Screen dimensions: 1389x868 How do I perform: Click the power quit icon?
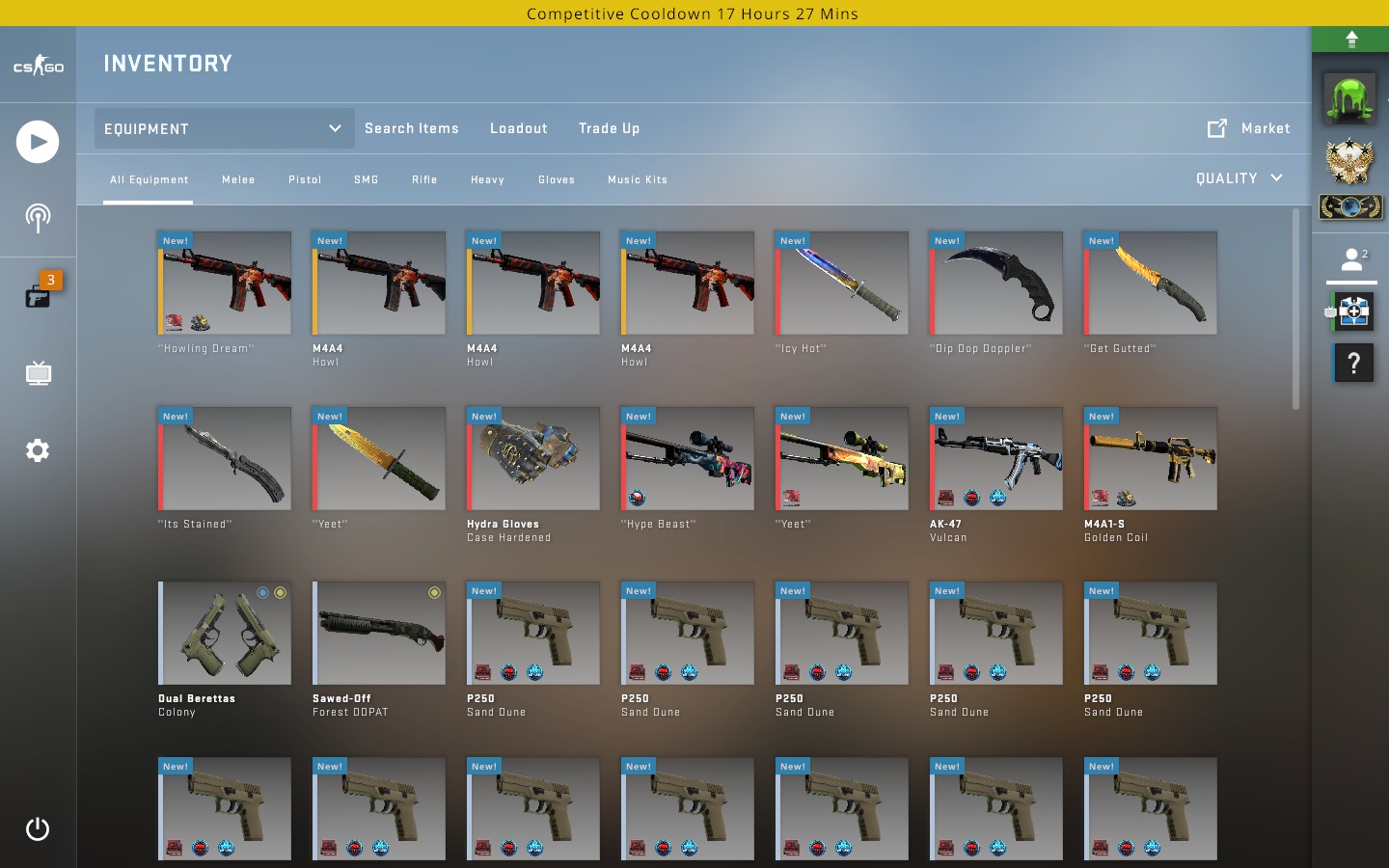click(x=38, y=829)
